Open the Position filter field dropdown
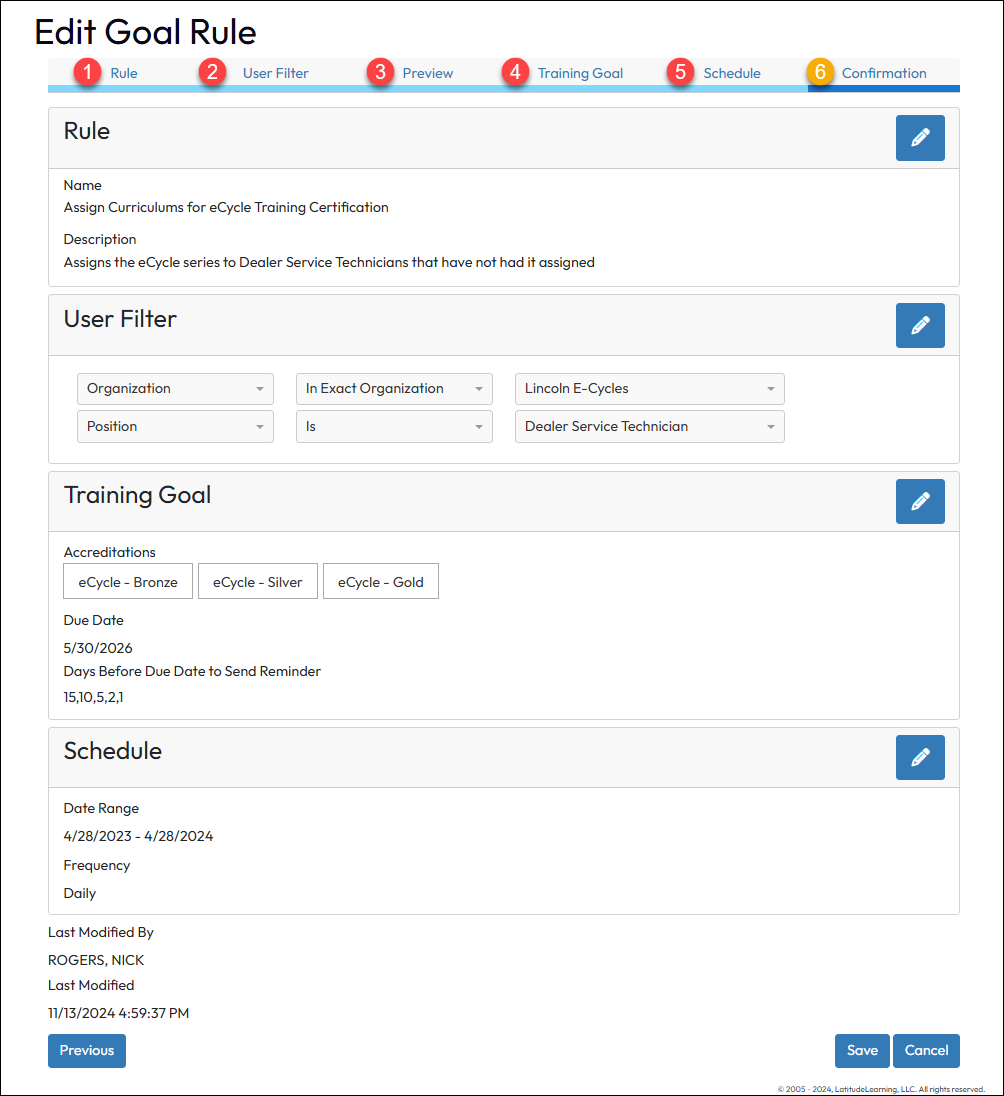This screenshot has height=1096, width=1004. point(175,426)
